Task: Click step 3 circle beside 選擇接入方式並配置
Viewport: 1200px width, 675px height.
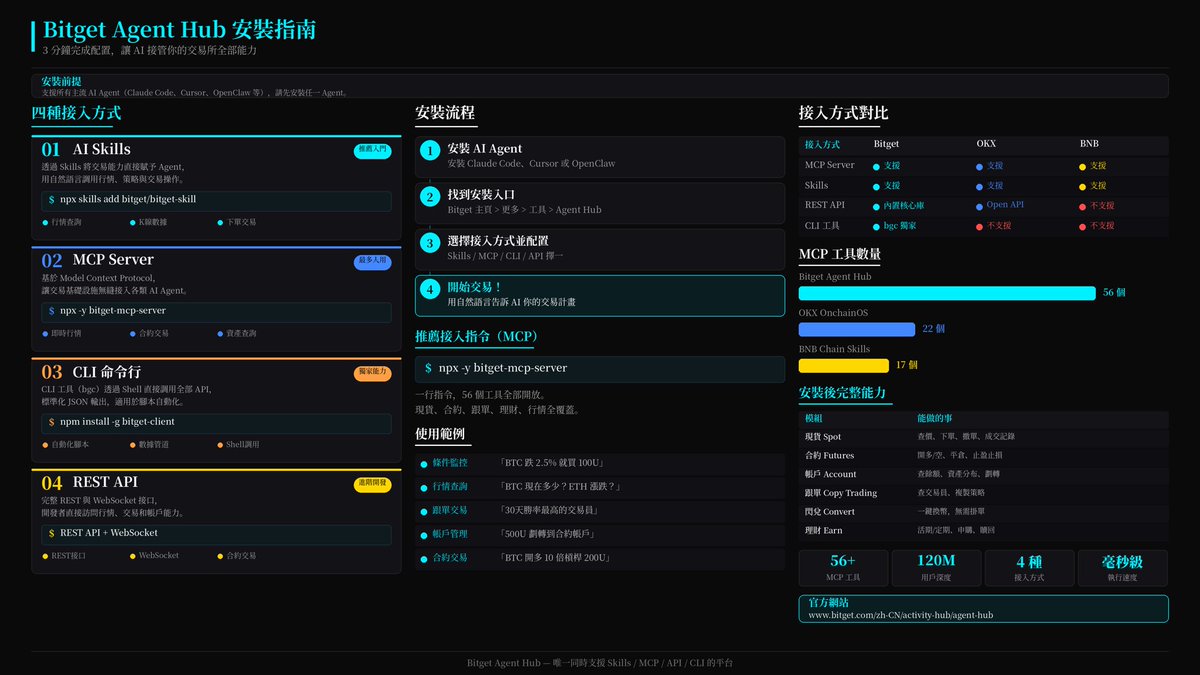Action: click(430, 243)
